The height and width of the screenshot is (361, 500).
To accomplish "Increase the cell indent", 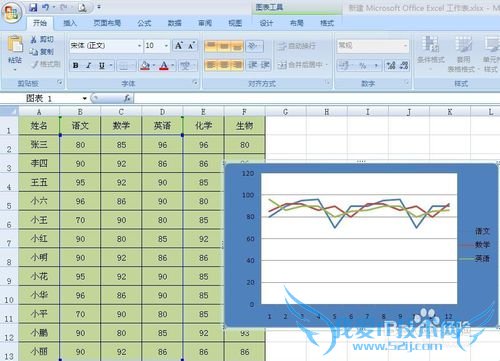I will pos(265,65).
